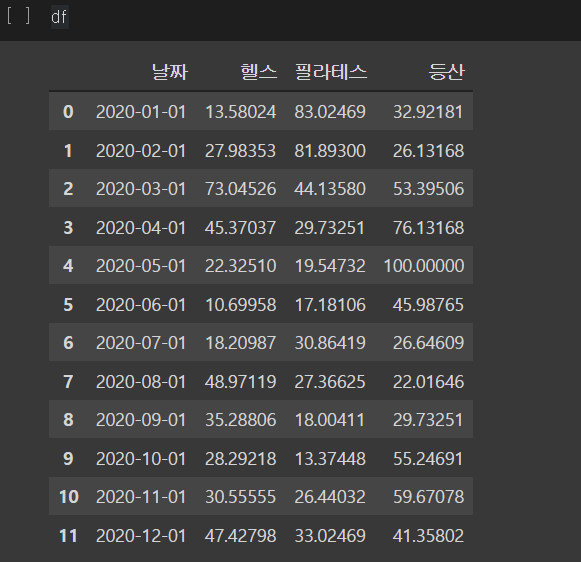Select date cell 2020-05-01
Image resolution: width=581 pixels, height=562 pixels.
click(141, 266)
